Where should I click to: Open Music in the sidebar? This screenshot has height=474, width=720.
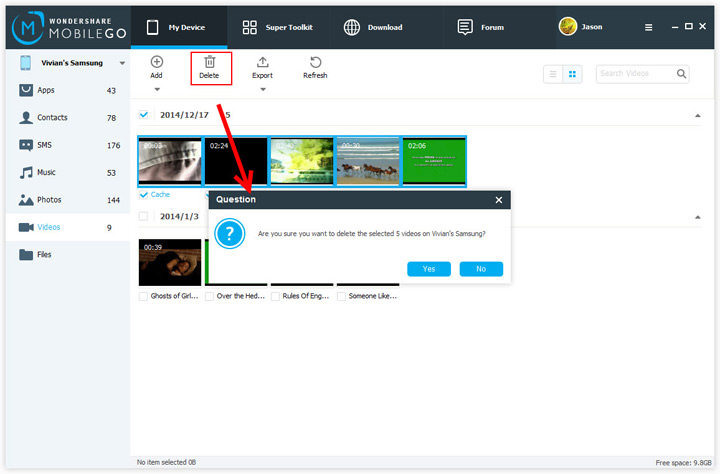[68, 172]
